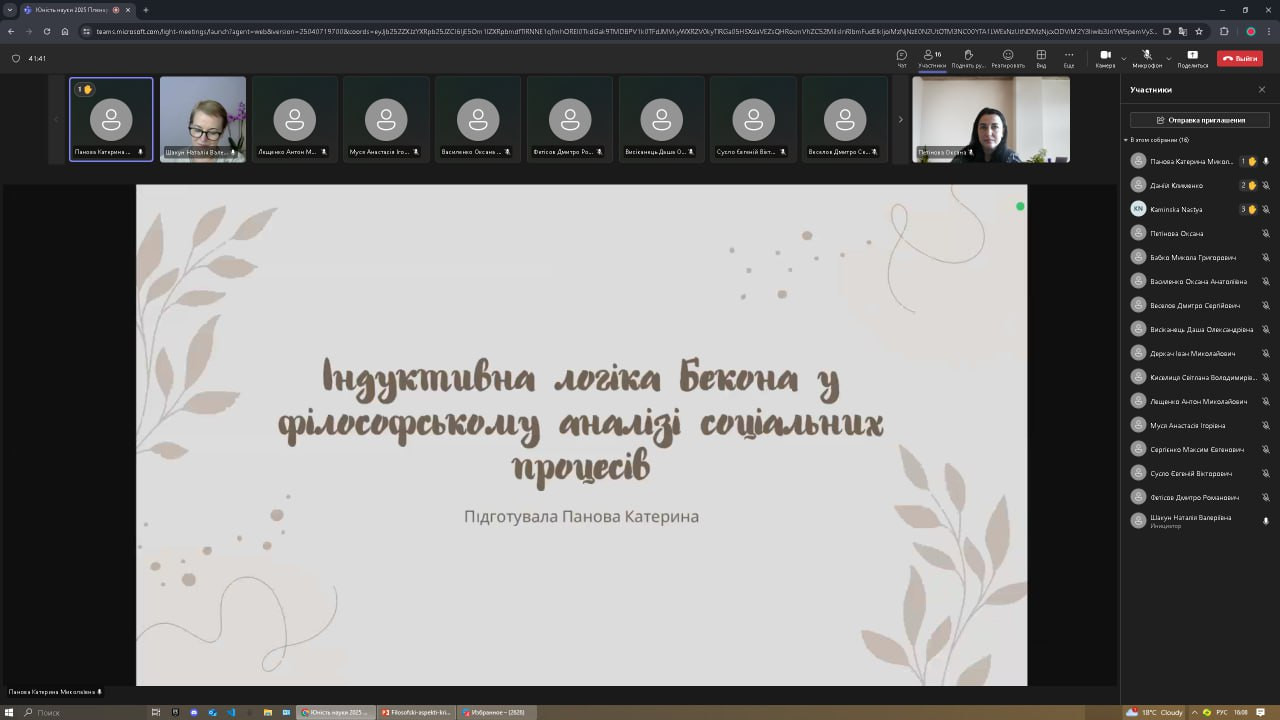Click the shield icon beside the meeting timer
Viewport: 1280px width, 720px height.
click(x=16, y=59)
